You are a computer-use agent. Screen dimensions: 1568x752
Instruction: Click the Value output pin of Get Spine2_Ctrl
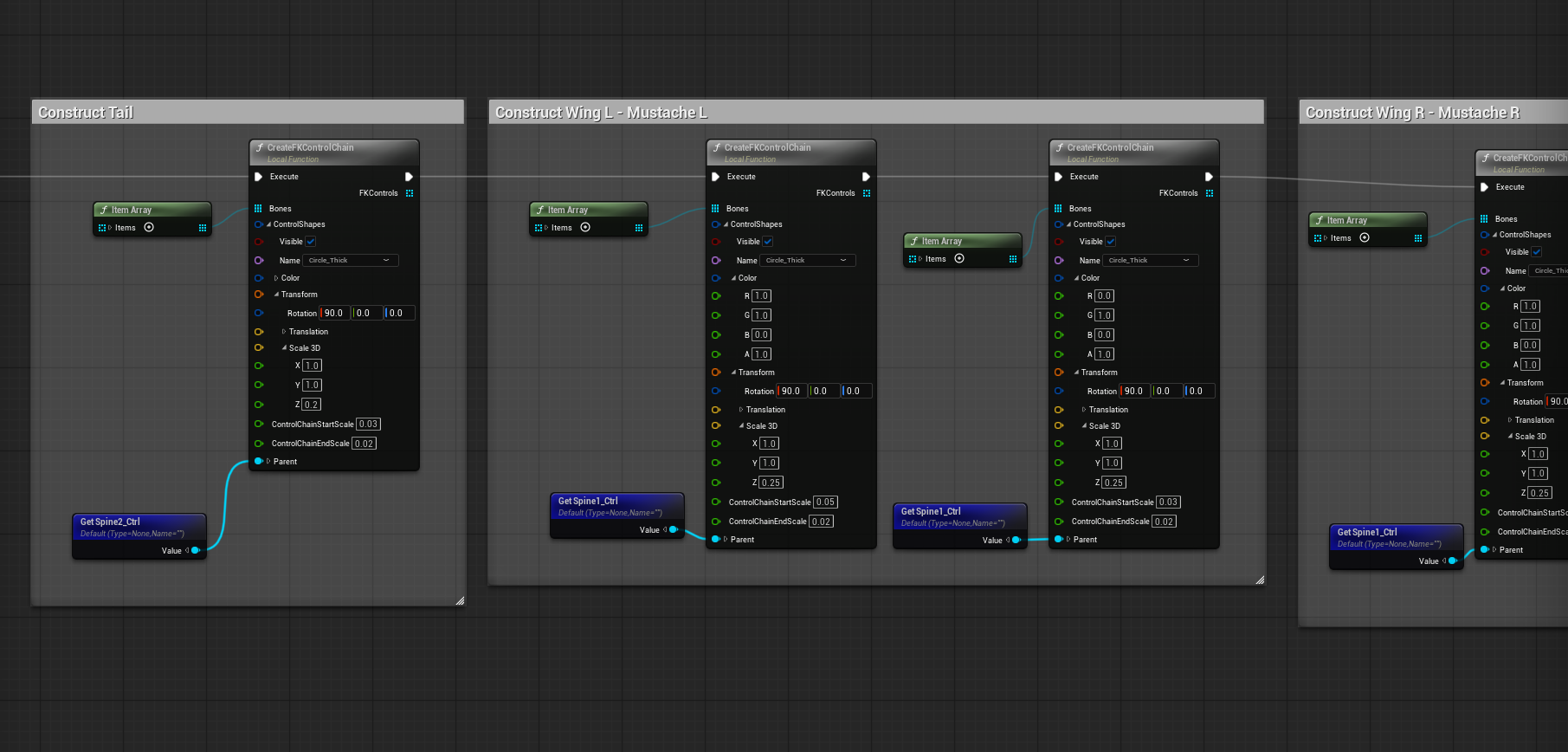[196, 550]
